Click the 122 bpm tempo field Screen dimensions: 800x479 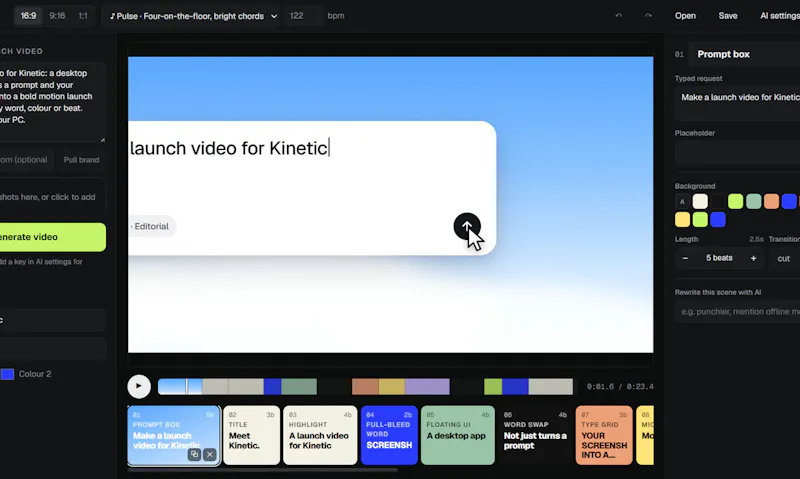(304, 16)
